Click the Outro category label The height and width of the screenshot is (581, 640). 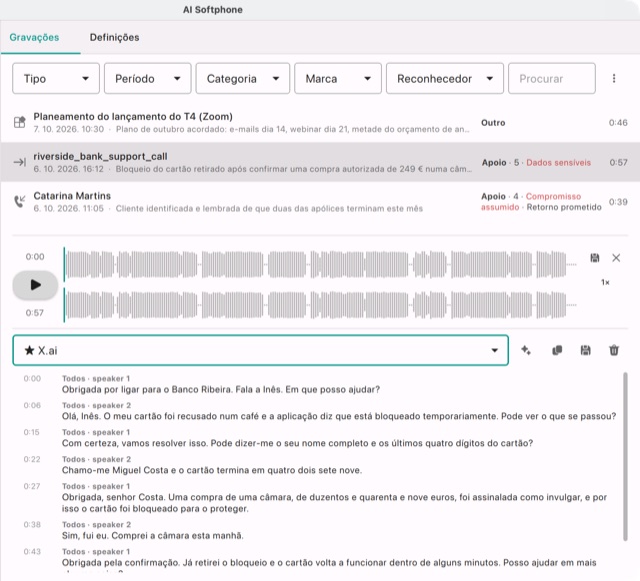(x=493, y=123)
